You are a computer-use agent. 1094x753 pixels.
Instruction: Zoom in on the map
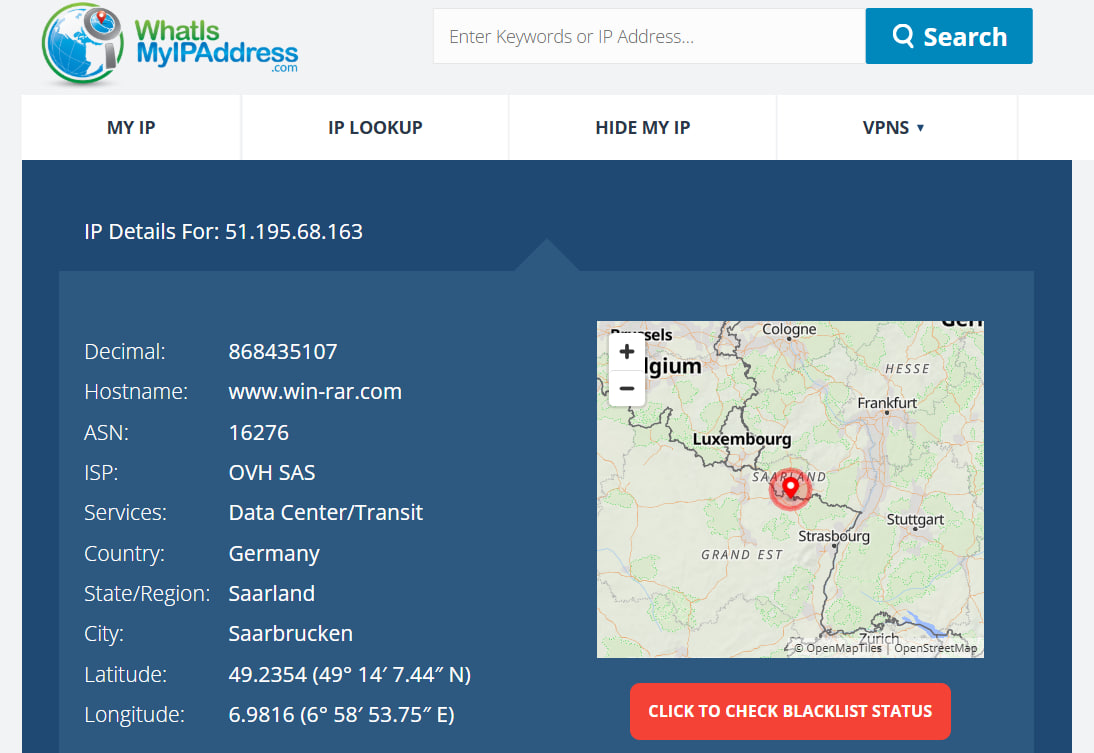pos(626,352)
